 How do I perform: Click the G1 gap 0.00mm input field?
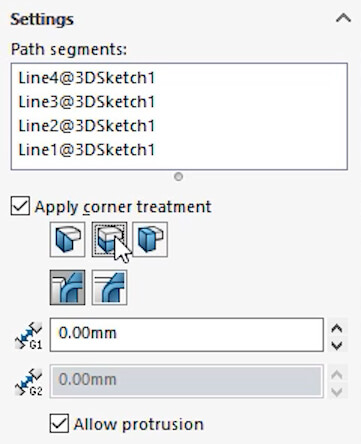(x=187, y=335)
